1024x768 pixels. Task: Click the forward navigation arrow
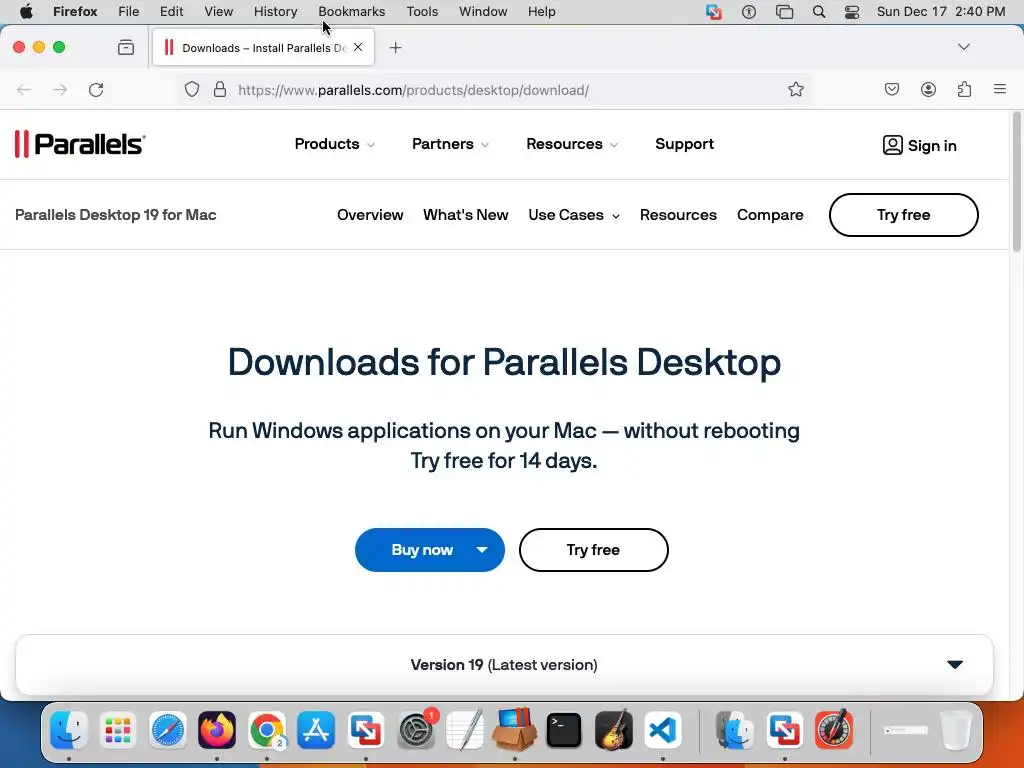60,89
